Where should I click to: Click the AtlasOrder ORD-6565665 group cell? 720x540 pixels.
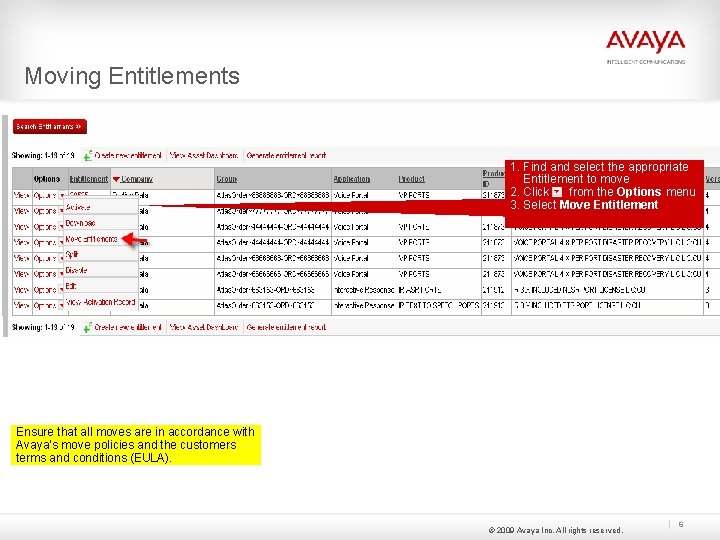point(272,274)
